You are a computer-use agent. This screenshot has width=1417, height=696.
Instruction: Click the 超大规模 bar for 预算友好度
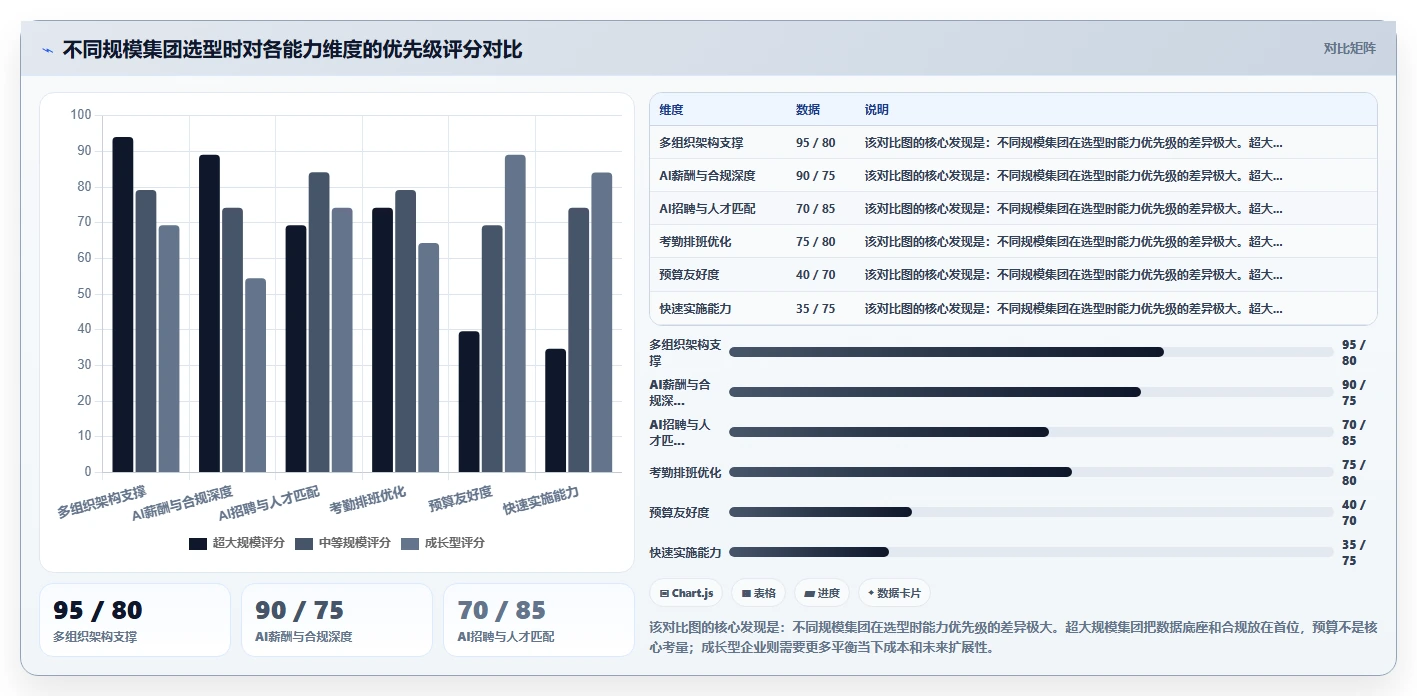(469, 402)
